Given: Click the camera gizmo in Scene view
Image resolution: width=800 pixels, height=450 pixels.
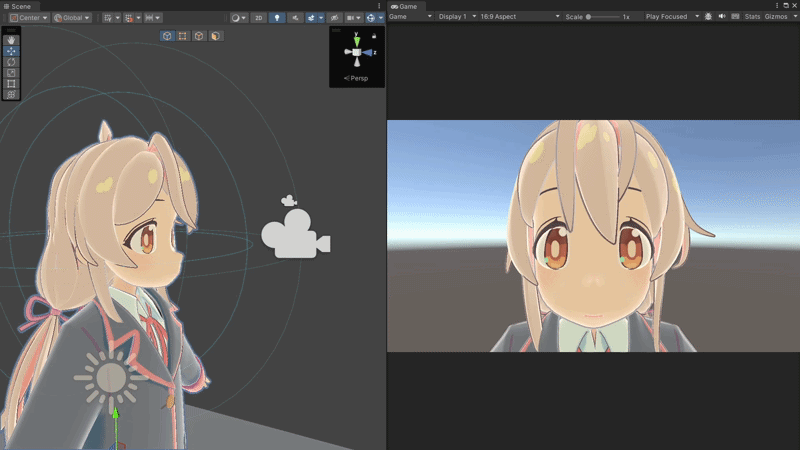Looking at the screenshot, I should click(x=295, y=234).
